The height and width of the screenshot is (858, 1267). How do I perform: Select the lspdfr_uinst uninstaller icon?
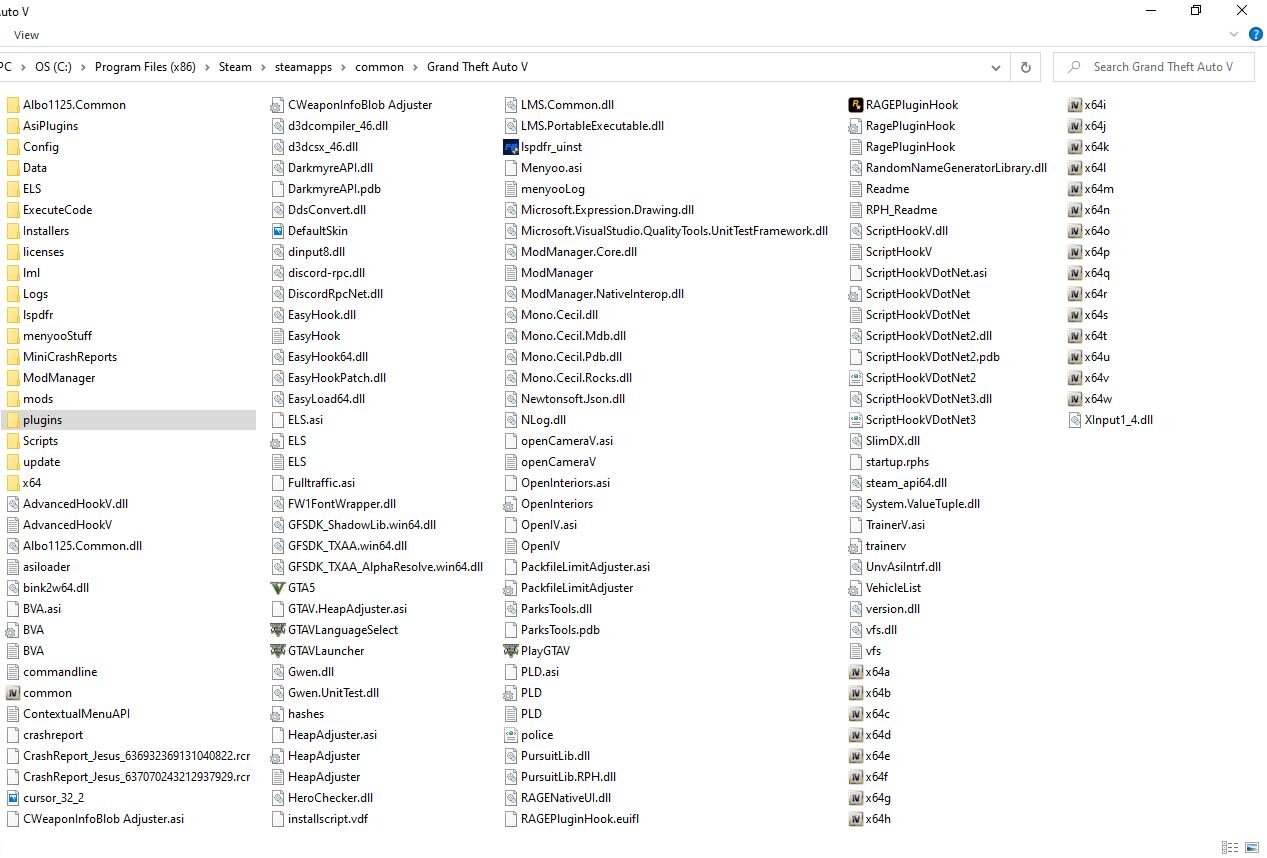(511, 147)
